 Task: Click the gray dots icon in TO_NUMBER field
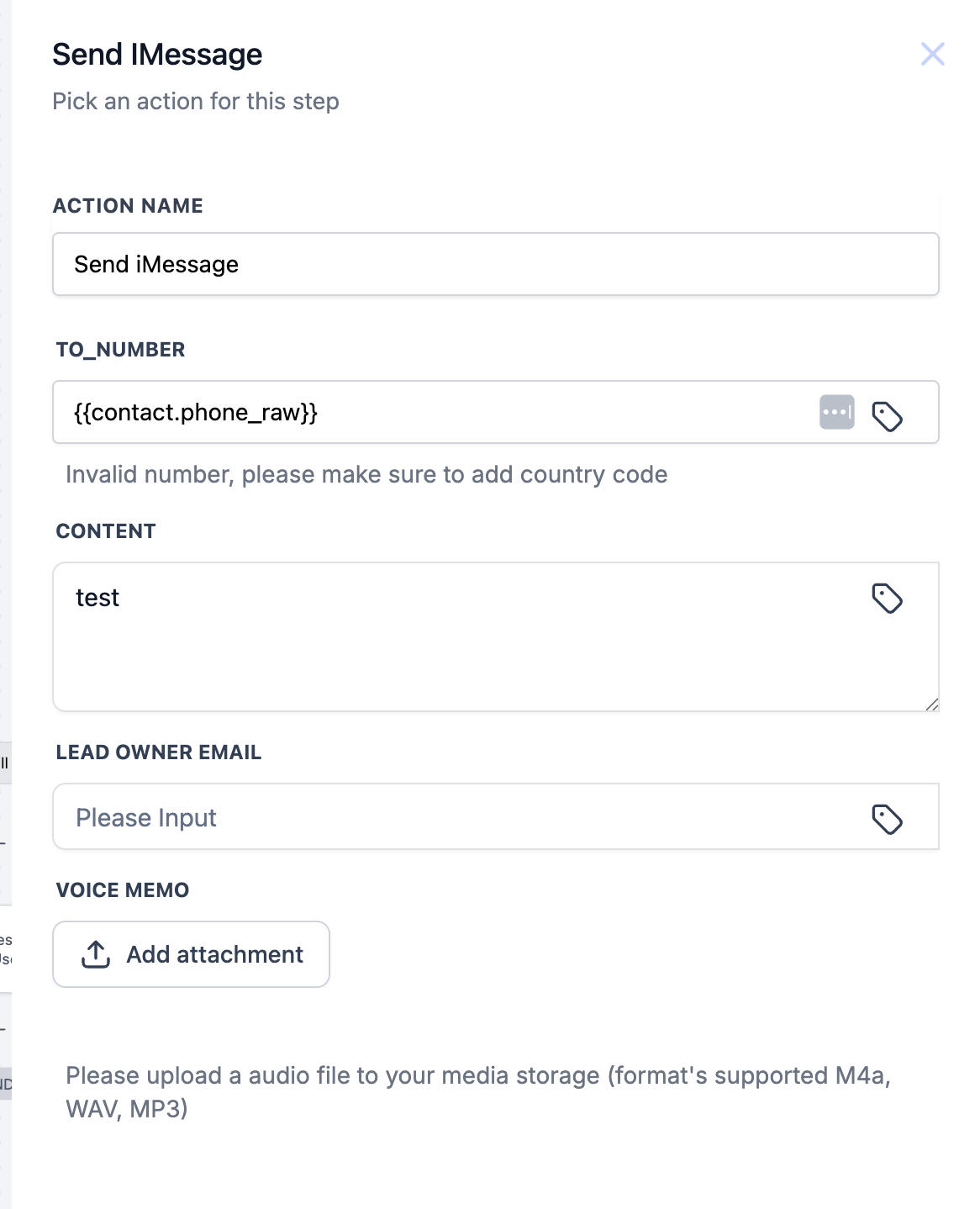tap(836, 412)
